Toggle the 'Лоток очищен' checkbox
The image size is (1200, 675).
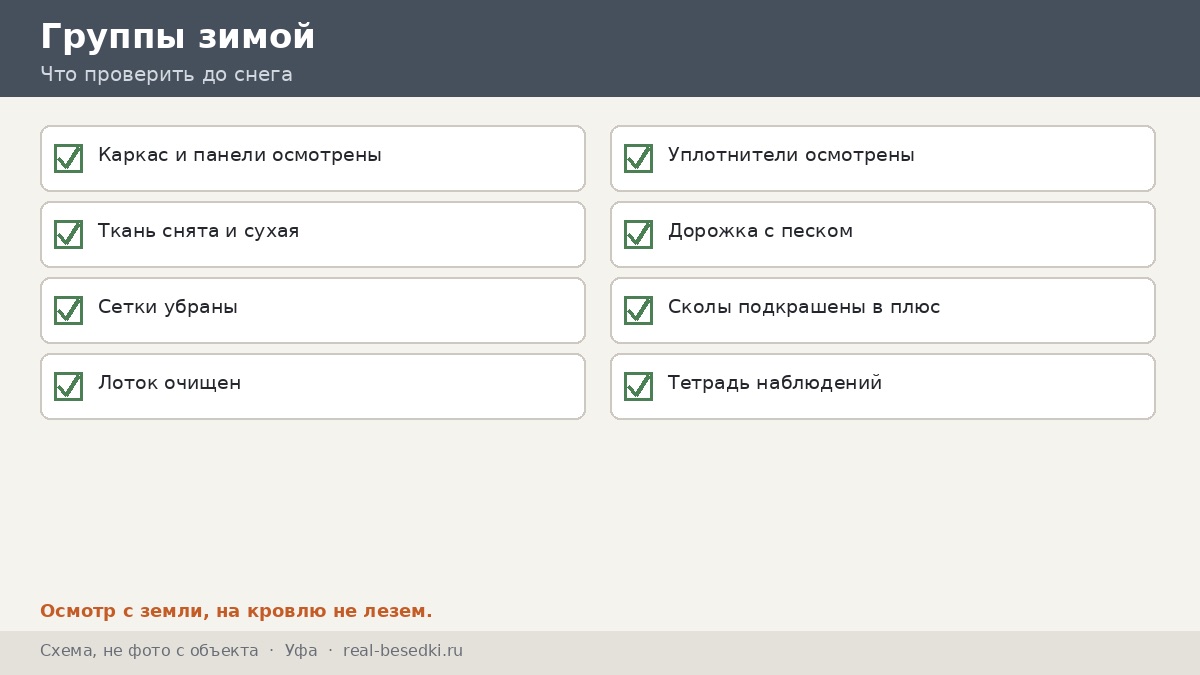coord(68,386)
